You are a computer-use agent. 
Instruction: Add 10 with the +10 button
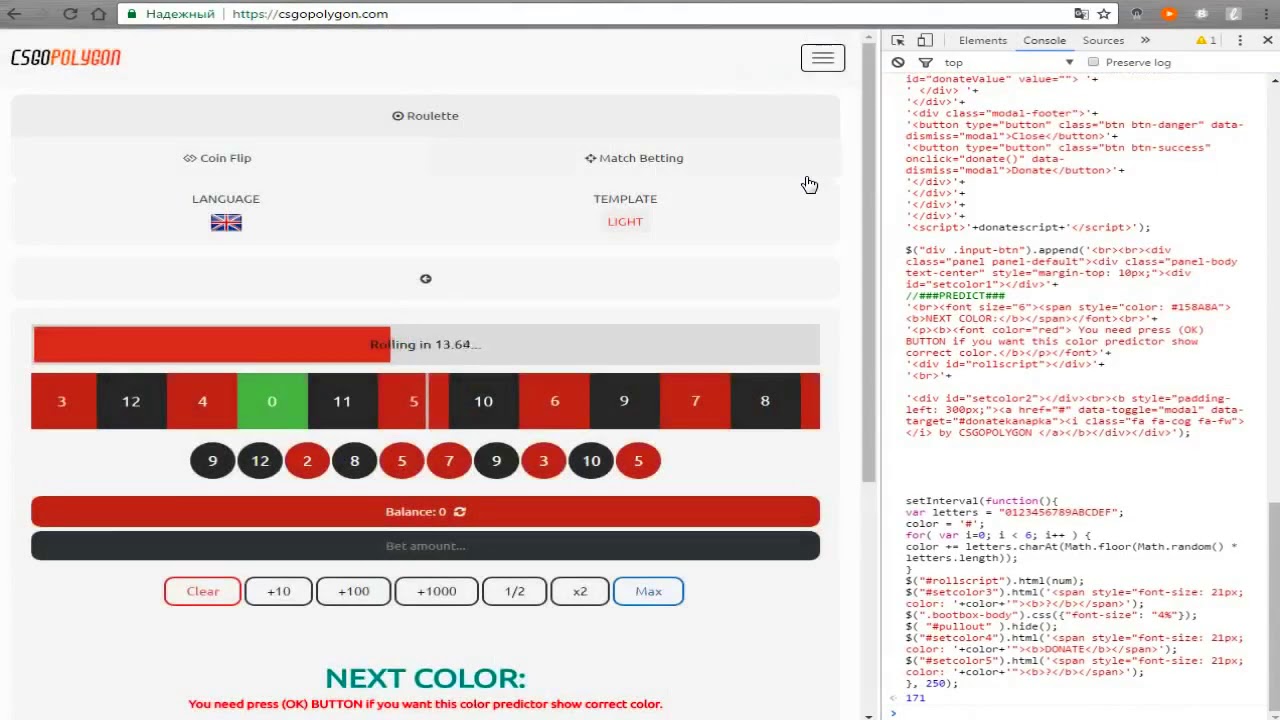point(279,591)
